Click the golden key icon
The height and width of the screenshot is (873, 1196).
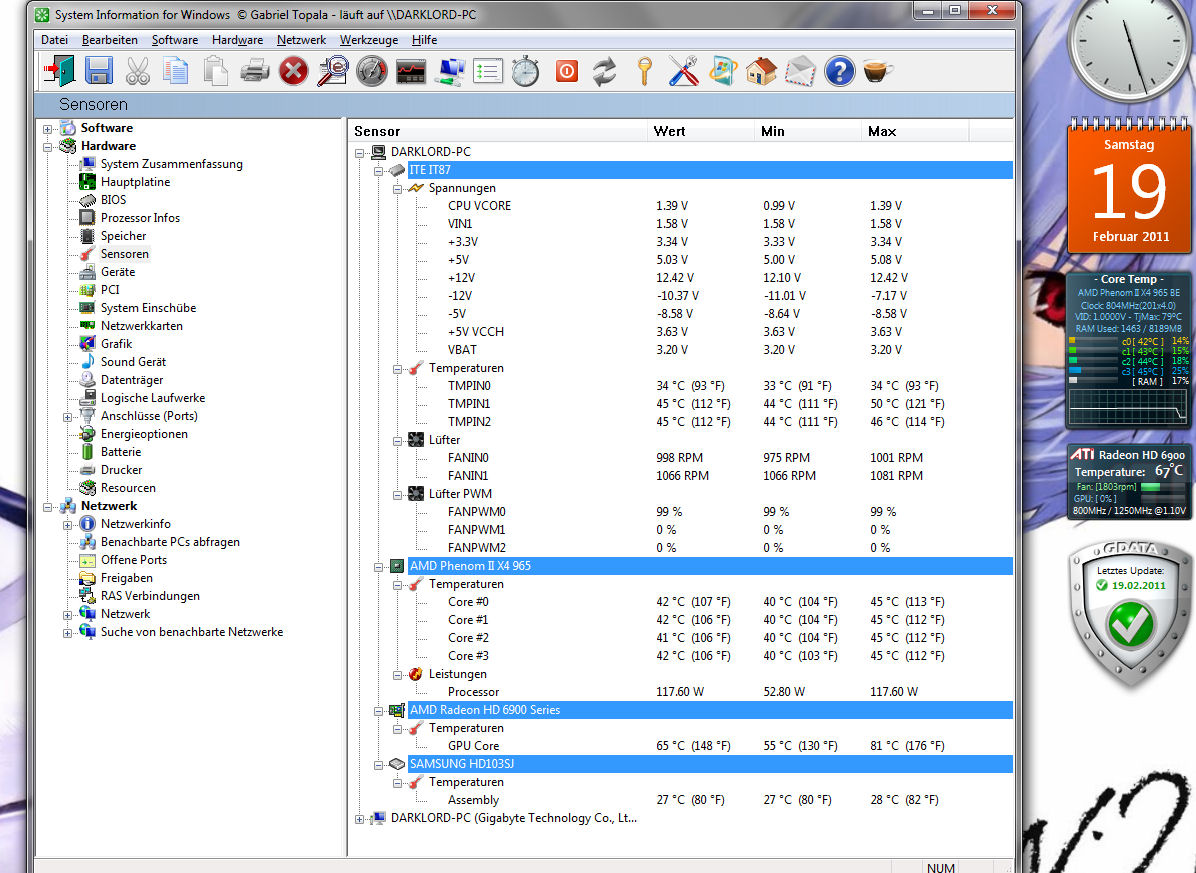click(645, 71)
